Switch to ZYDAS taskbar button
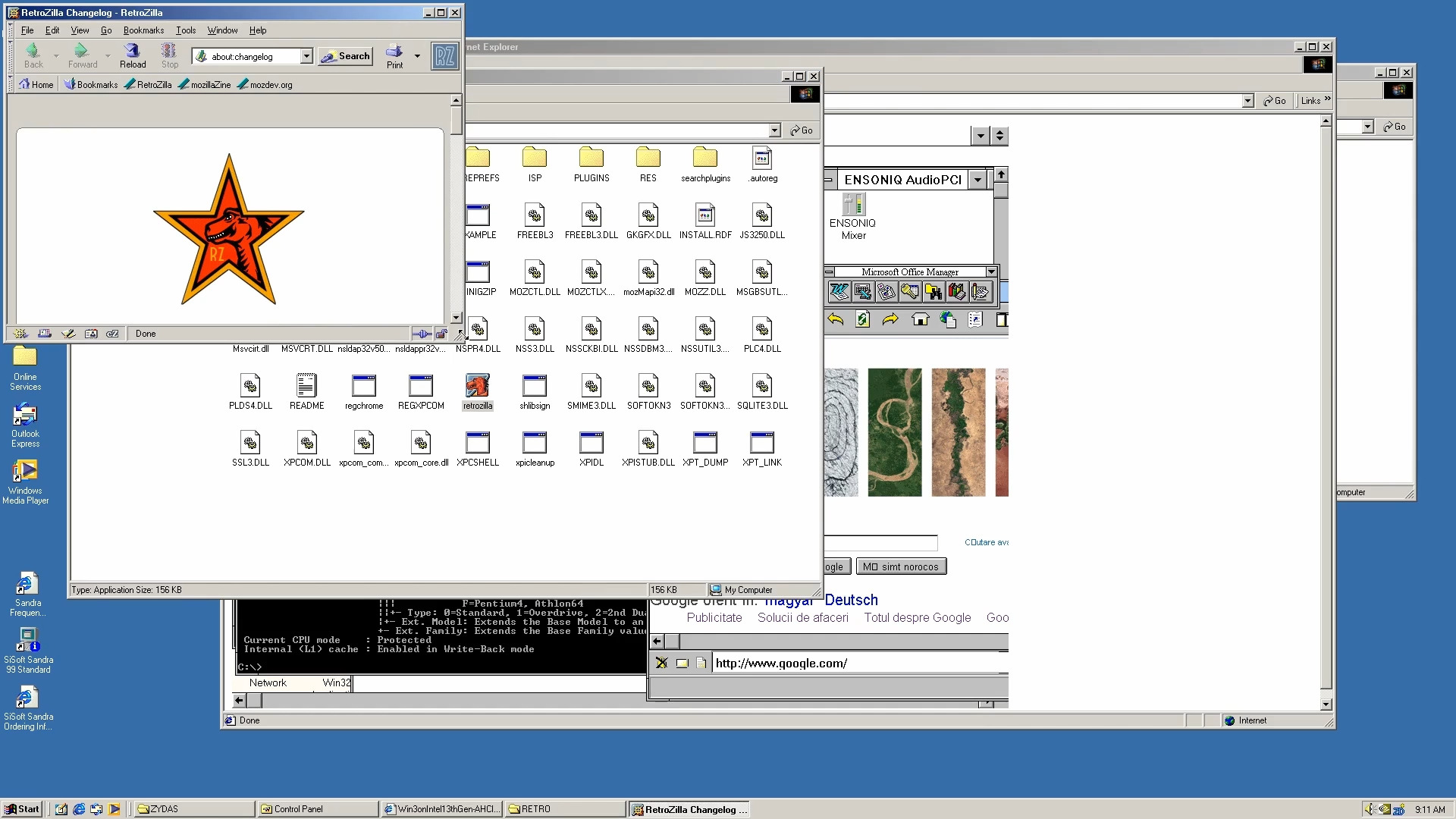This screenshot has width=1456, height=819. [x=194, y=809]
